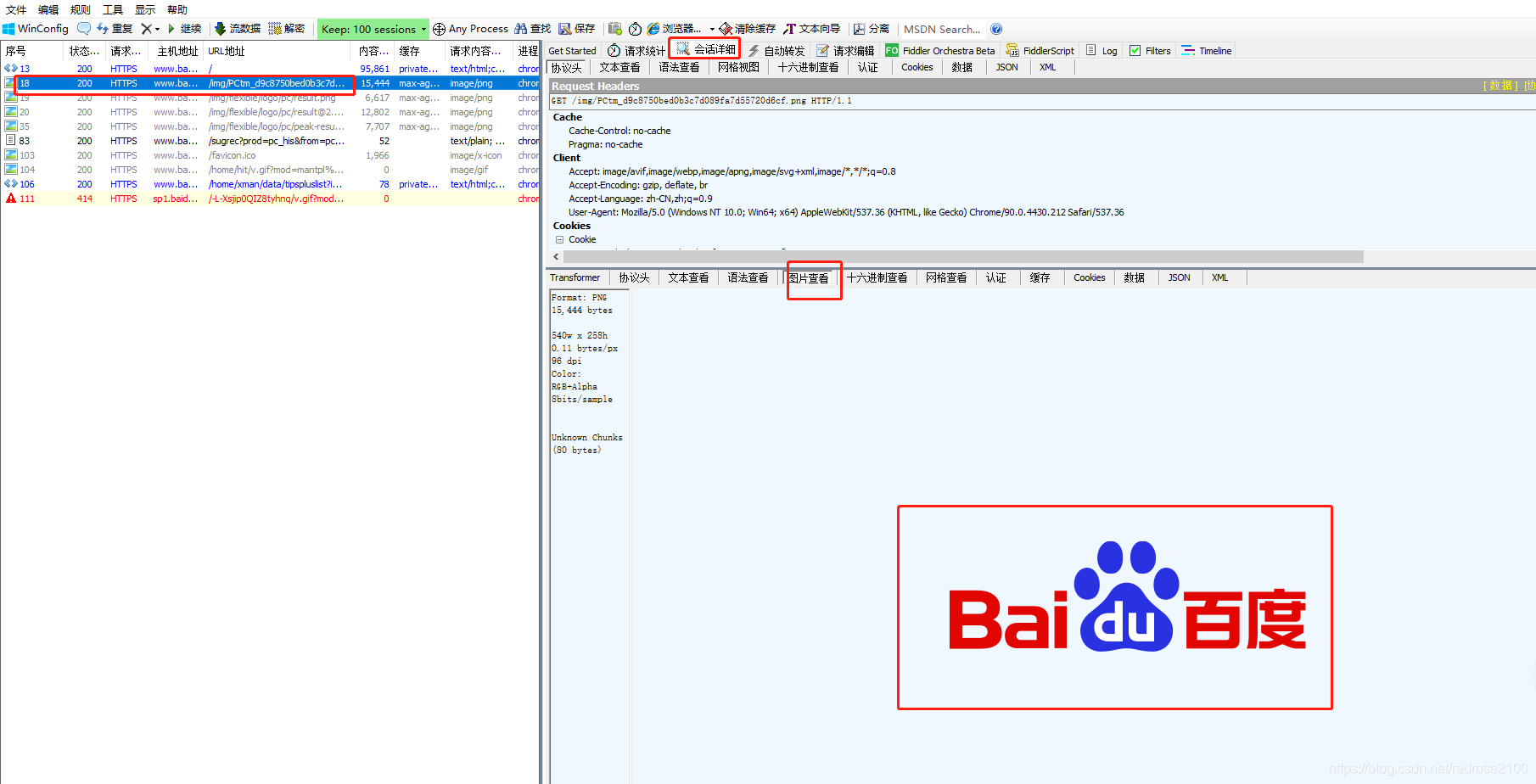Click the request headers horizontal scrollbar

coord(963,256)
